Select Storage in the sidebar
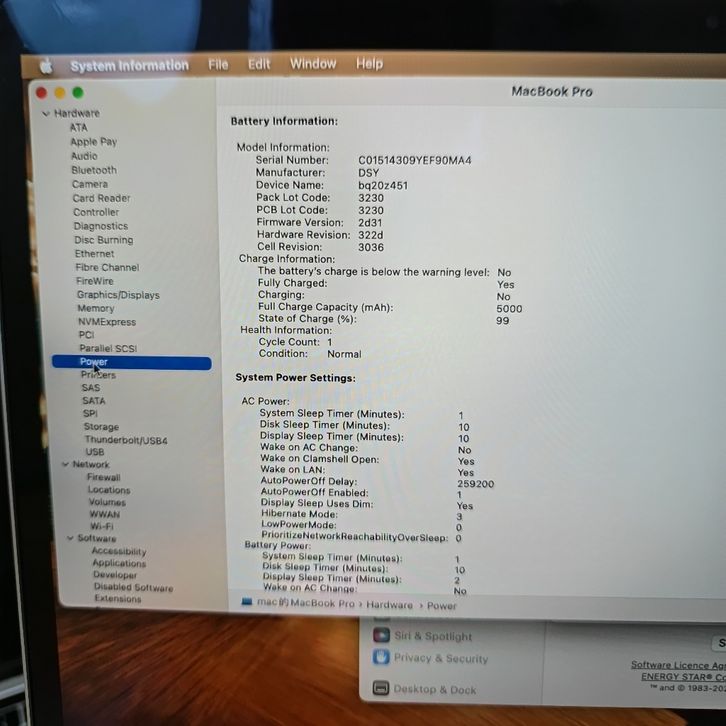Image resolution: width=726 pixels, height=726 pixels. point(101,427)
